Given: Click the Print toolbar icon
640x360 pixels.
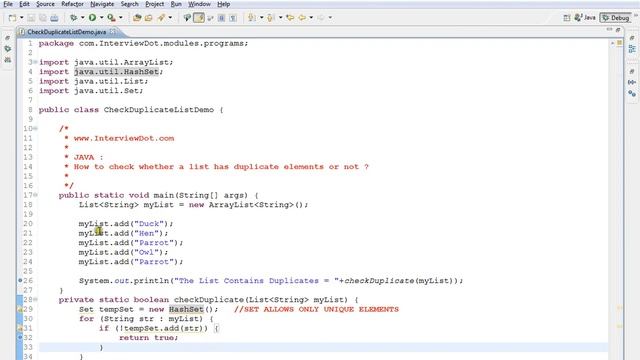Looking at the screenshot, I should (x=54, y=18).
